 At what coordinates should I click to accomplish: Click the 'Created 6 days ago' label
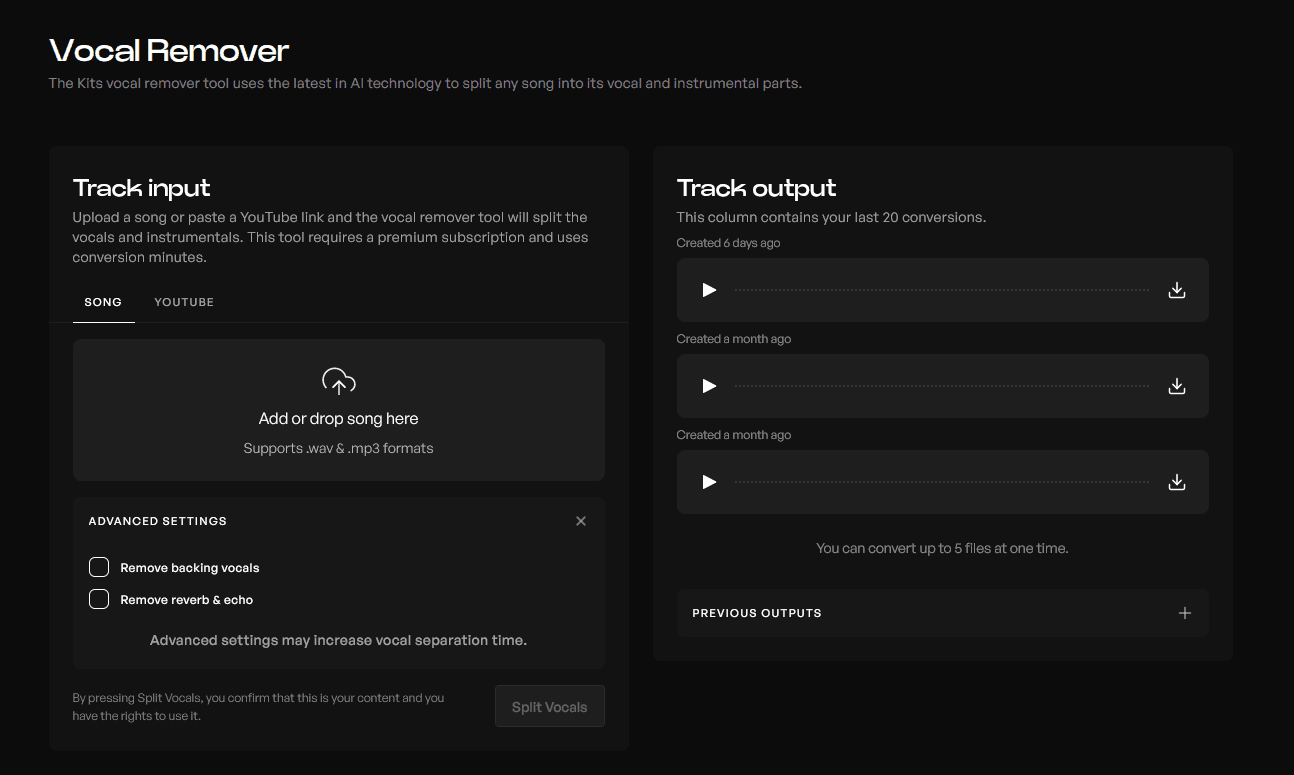[728, 243]
